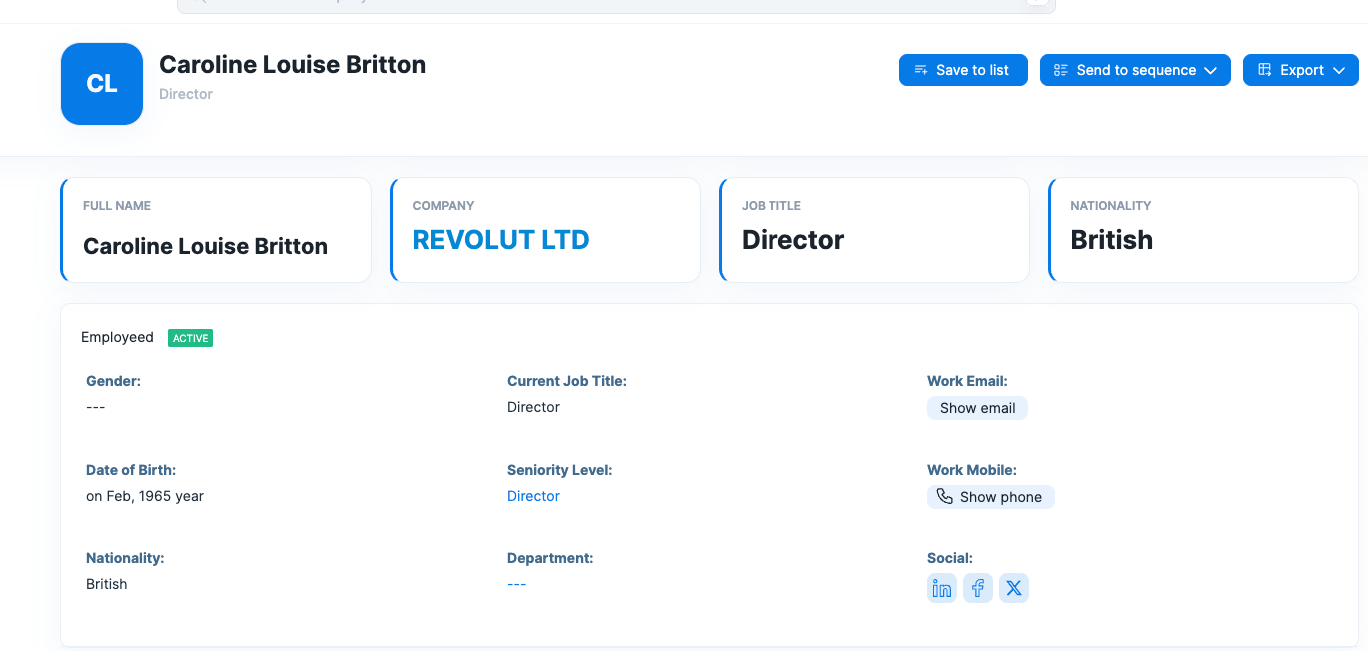Open the REVOLUT LTD company link

pyautogui.click(x=501, y=240)
